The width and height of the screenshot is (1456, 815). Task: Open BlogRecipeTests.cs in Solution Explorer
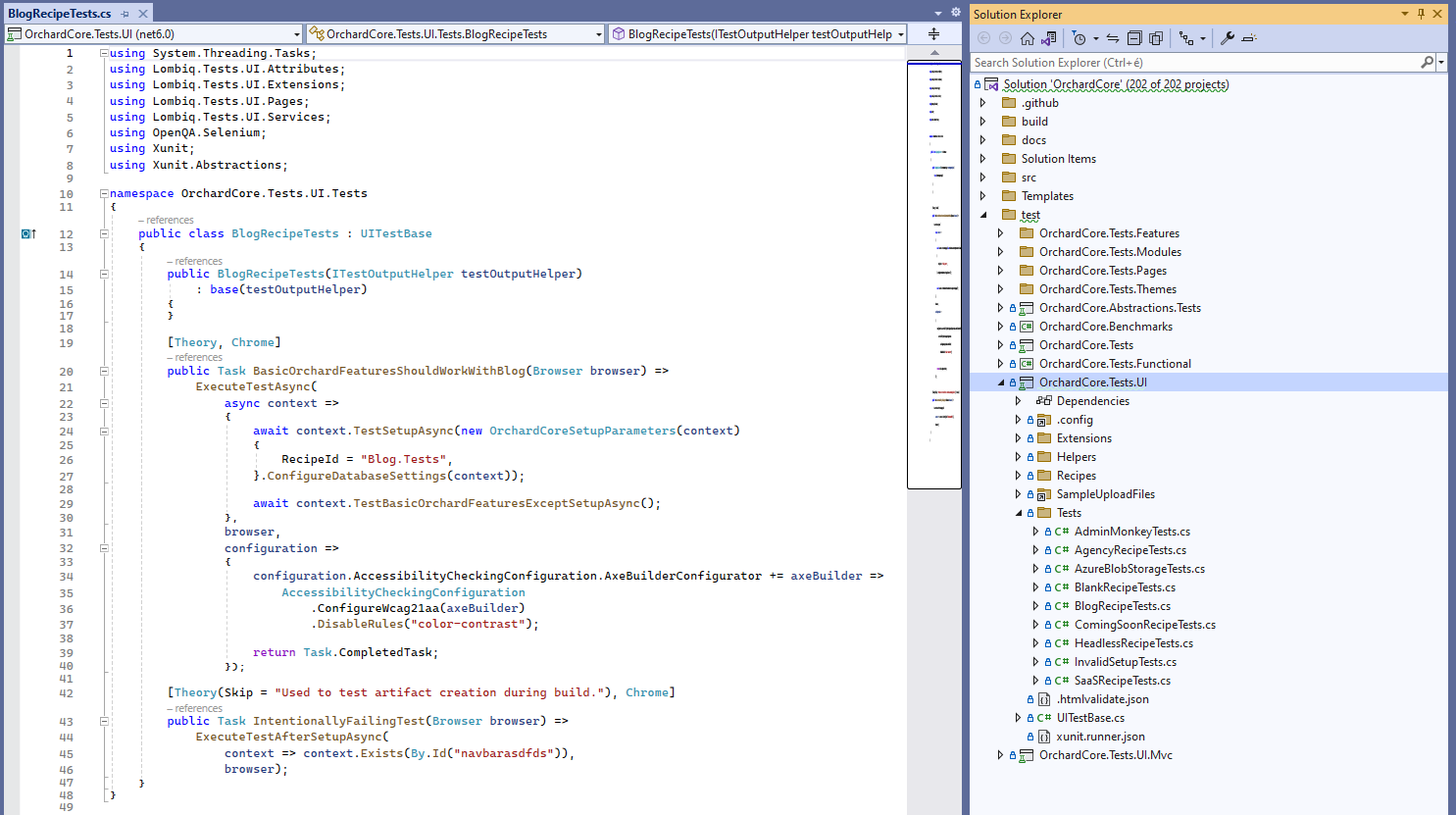click(1122, 606)
